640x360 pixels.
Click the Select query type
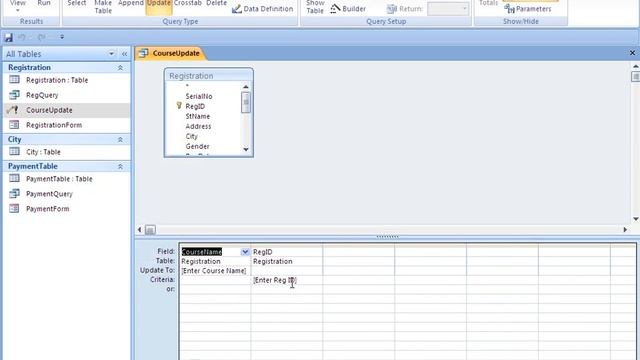[77, 4]
